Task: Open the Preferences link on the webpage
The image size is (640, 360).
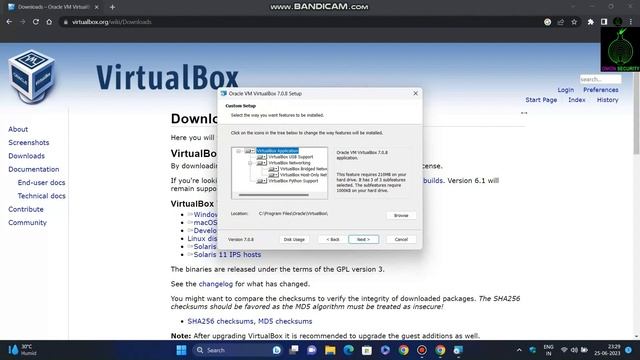Action: coord(600,90)
